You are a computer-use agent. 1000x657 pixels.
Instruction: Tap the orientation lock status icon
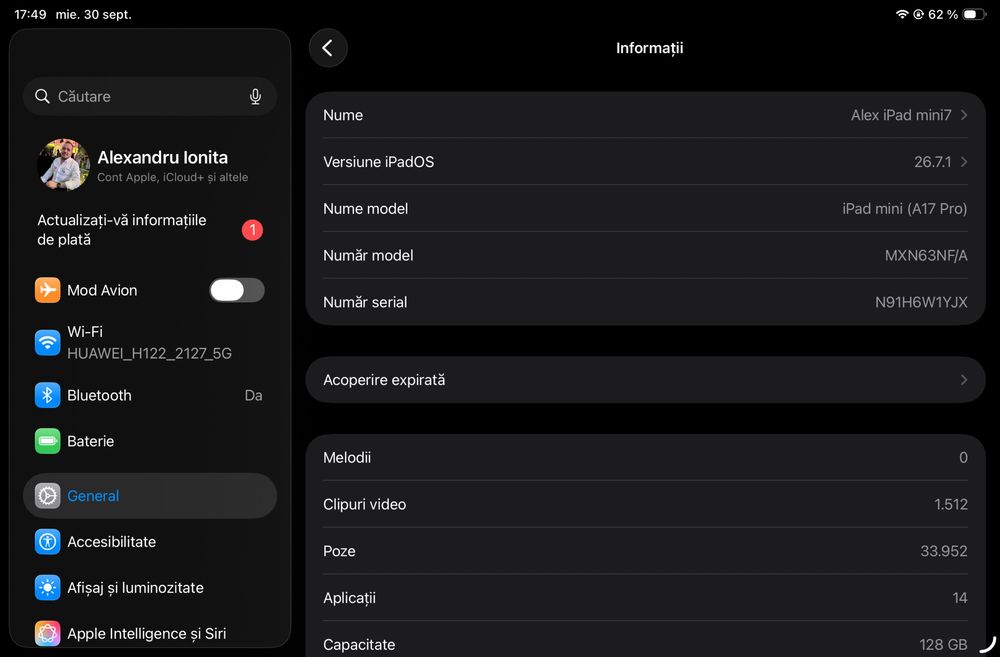coord(918,14)
